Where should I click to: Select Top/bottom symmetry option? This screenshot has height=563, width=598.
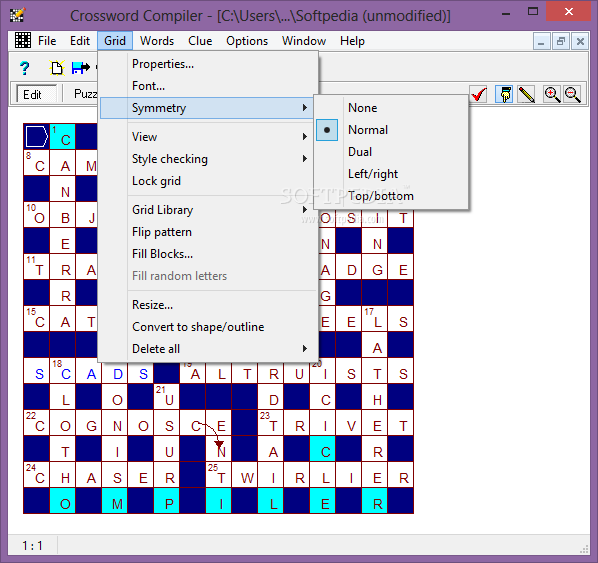click(x=391, y=196)
